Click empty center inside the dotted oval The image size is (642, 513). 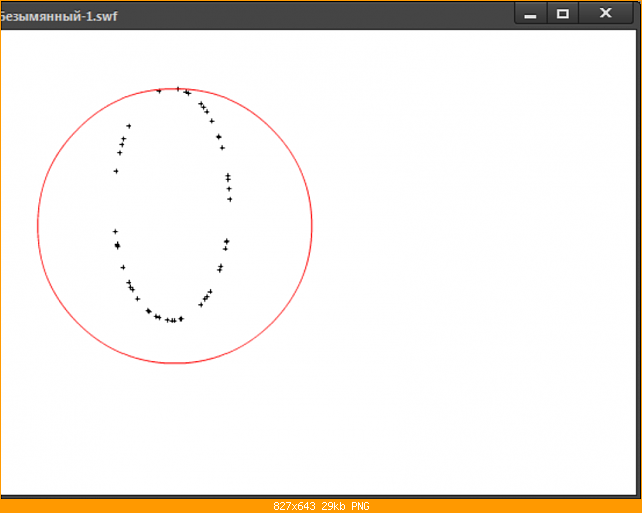pyautogui.click(x=172, y=205)
